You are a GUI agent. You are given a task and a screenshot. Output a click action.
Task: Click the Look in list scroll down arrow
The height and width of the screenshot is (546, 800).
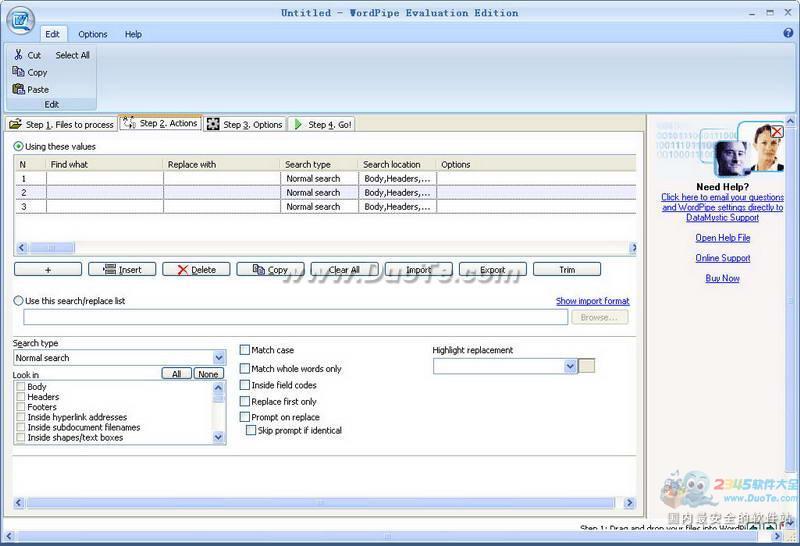(218, 437)
